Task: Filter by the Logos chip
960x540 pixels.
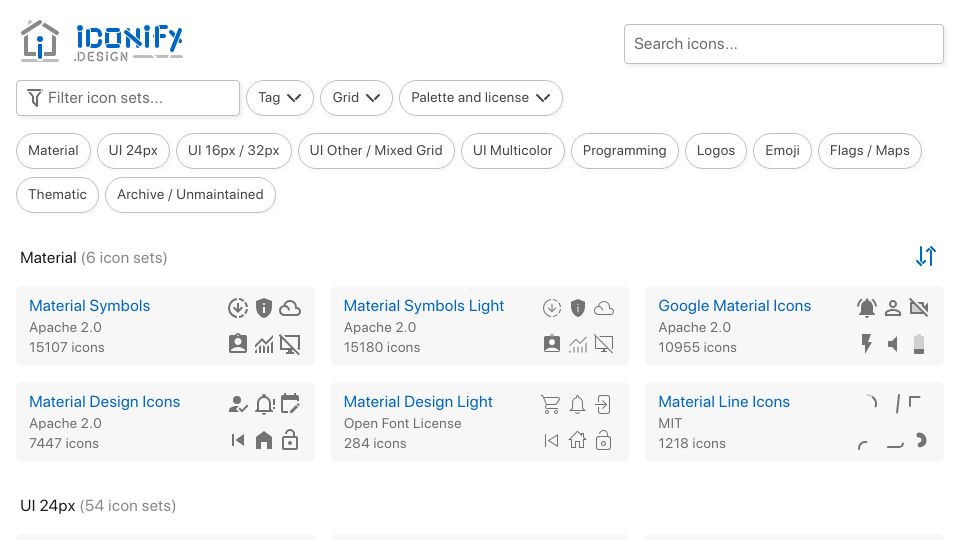Action: (x=716, y=151)
